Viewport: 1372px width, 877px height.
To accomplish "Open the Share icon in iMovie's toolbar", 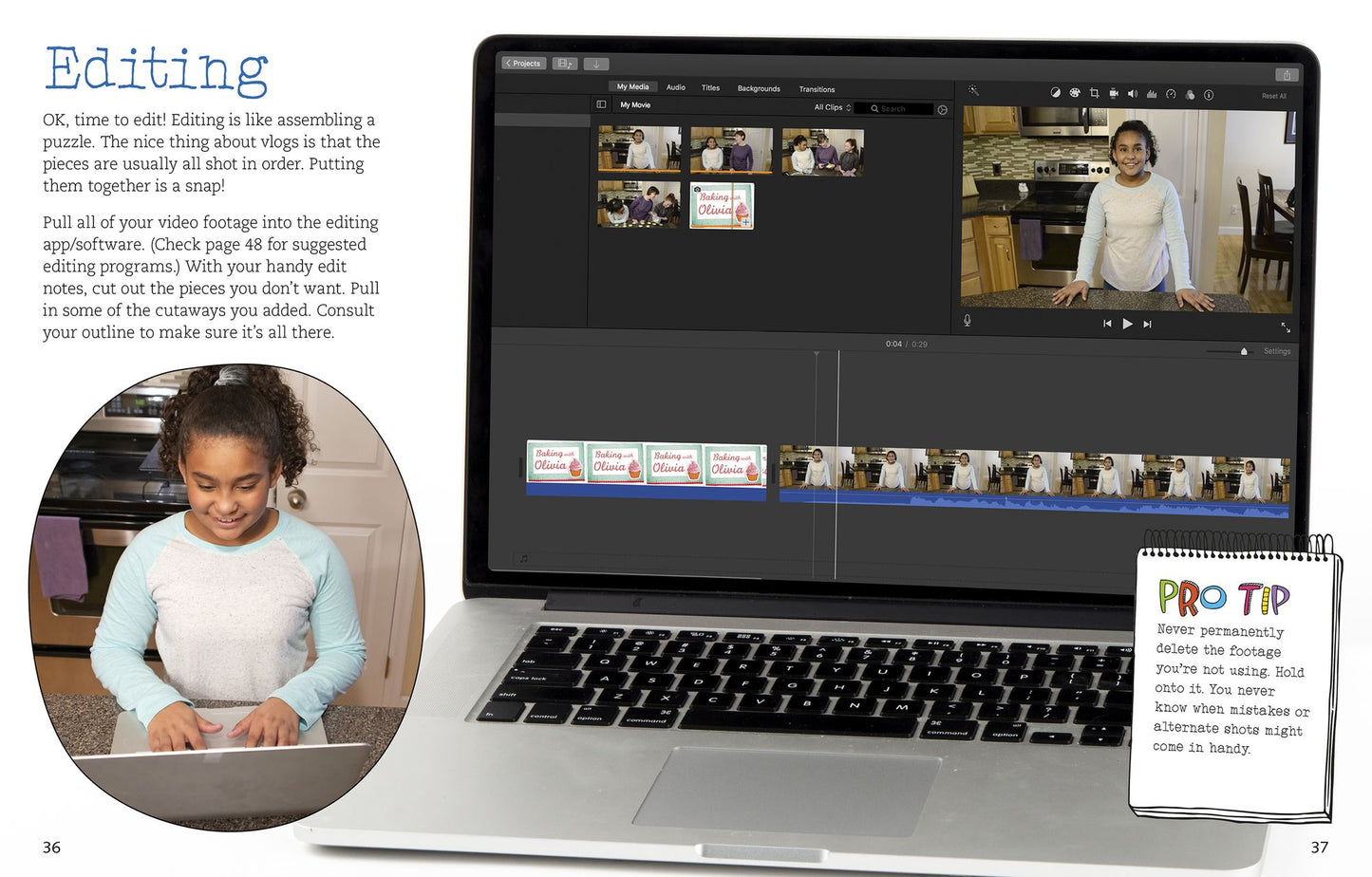I will click(x=1287, y=75).
